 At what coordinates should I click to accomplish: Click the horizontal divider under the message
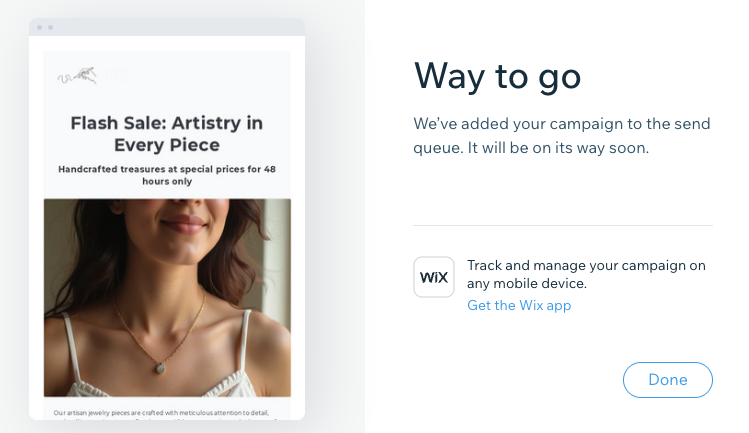coord(563,225)
